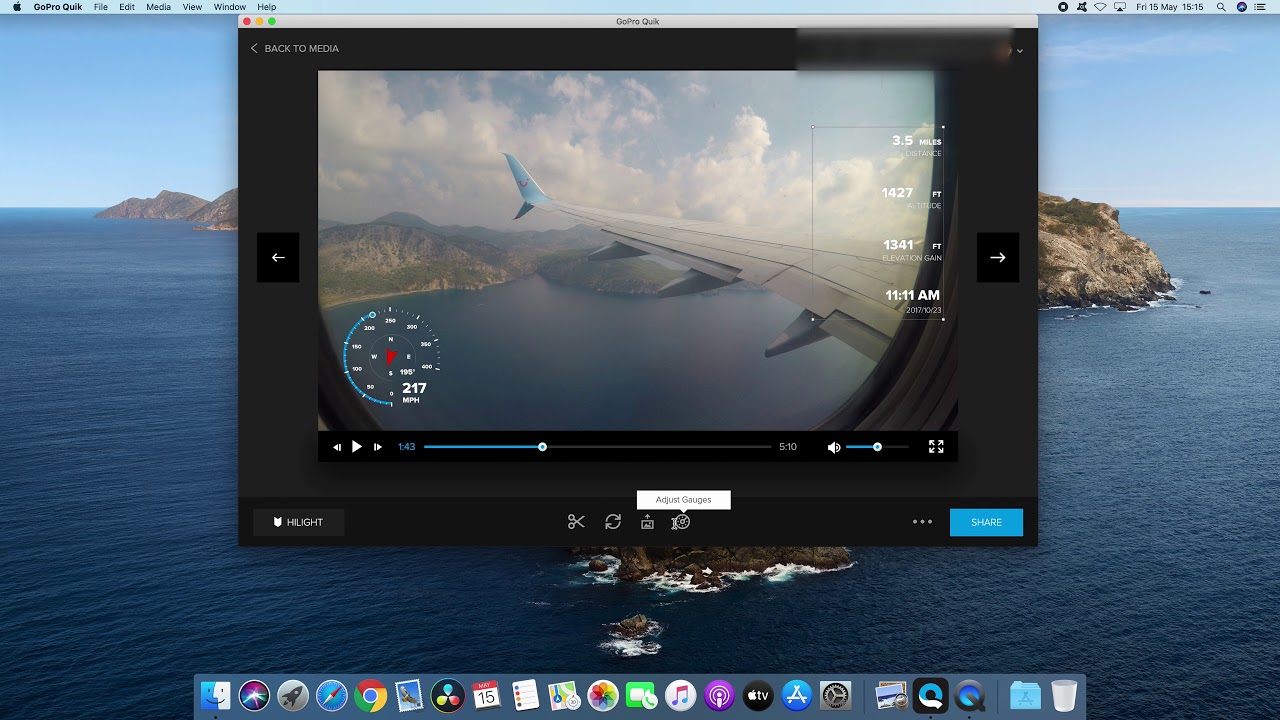Open Adjust Gauges tool
This screenshot has width=1280, height=720.
pyautogui.click(x=681, y=522)
